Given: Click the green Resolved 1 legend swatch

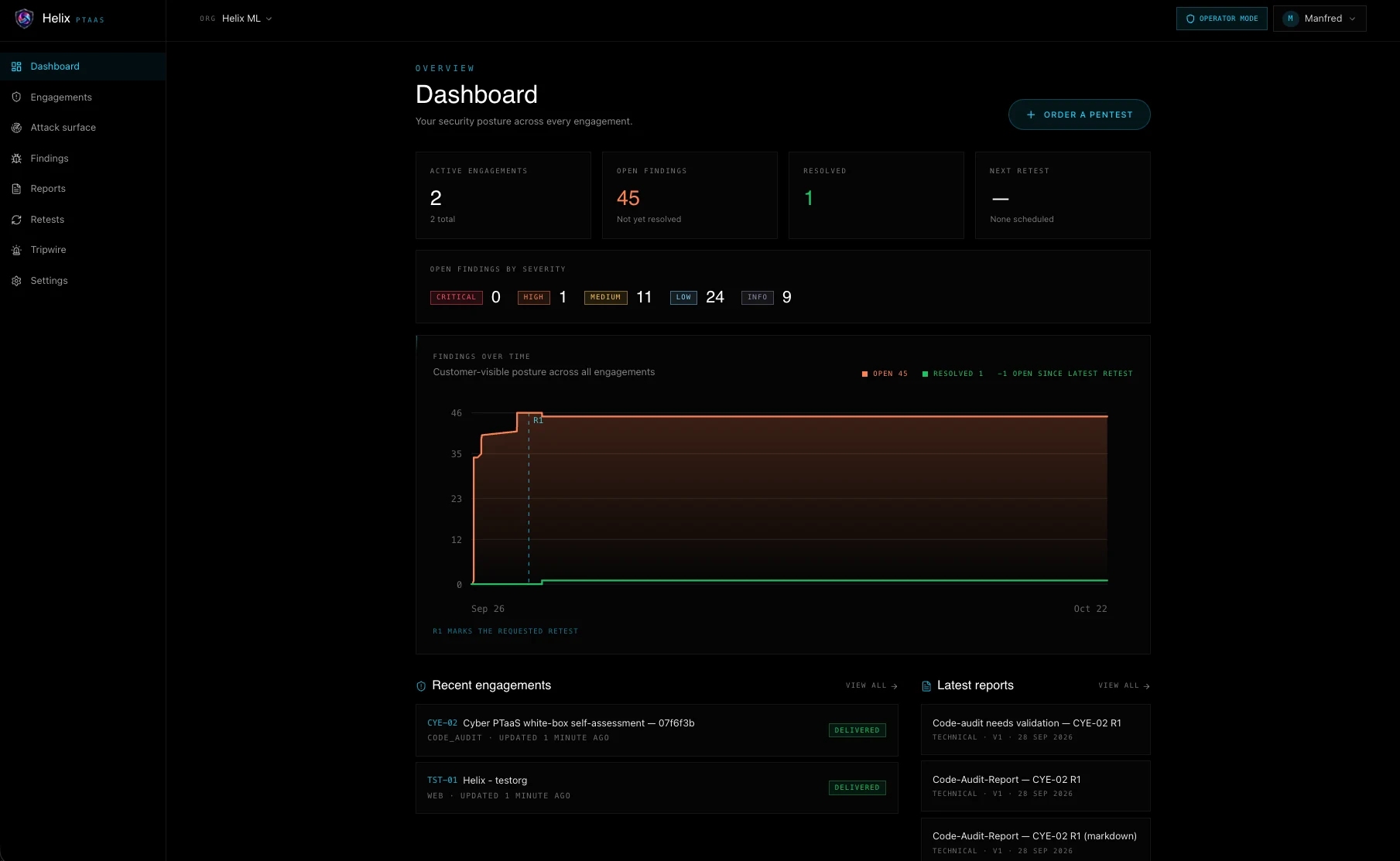Looking at the screenshot, I should pos(925,374).
